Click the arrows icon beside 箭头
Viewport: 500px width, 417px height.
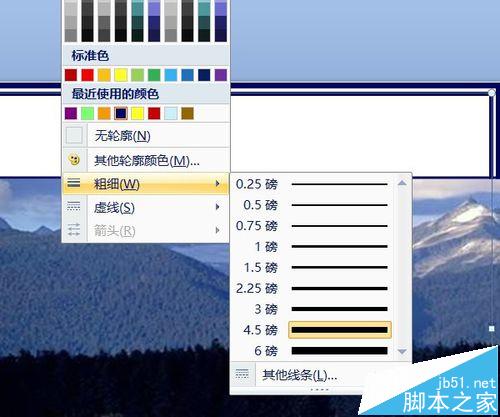point(74,230)
